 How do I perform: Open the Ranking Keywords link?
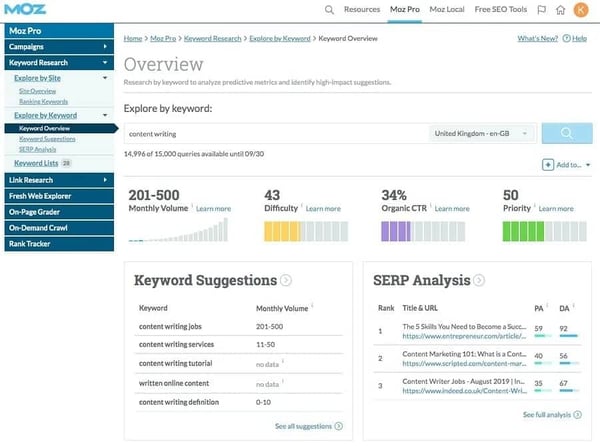click(44, 101)
